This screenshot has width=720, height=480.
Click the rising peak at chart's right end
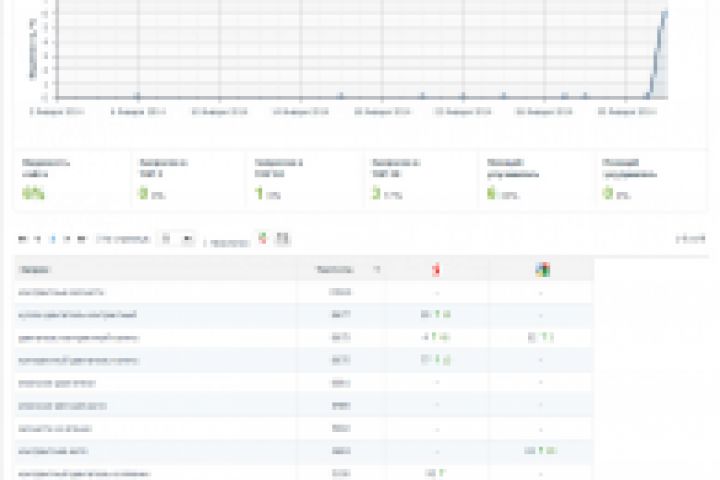tap(664, 14)
